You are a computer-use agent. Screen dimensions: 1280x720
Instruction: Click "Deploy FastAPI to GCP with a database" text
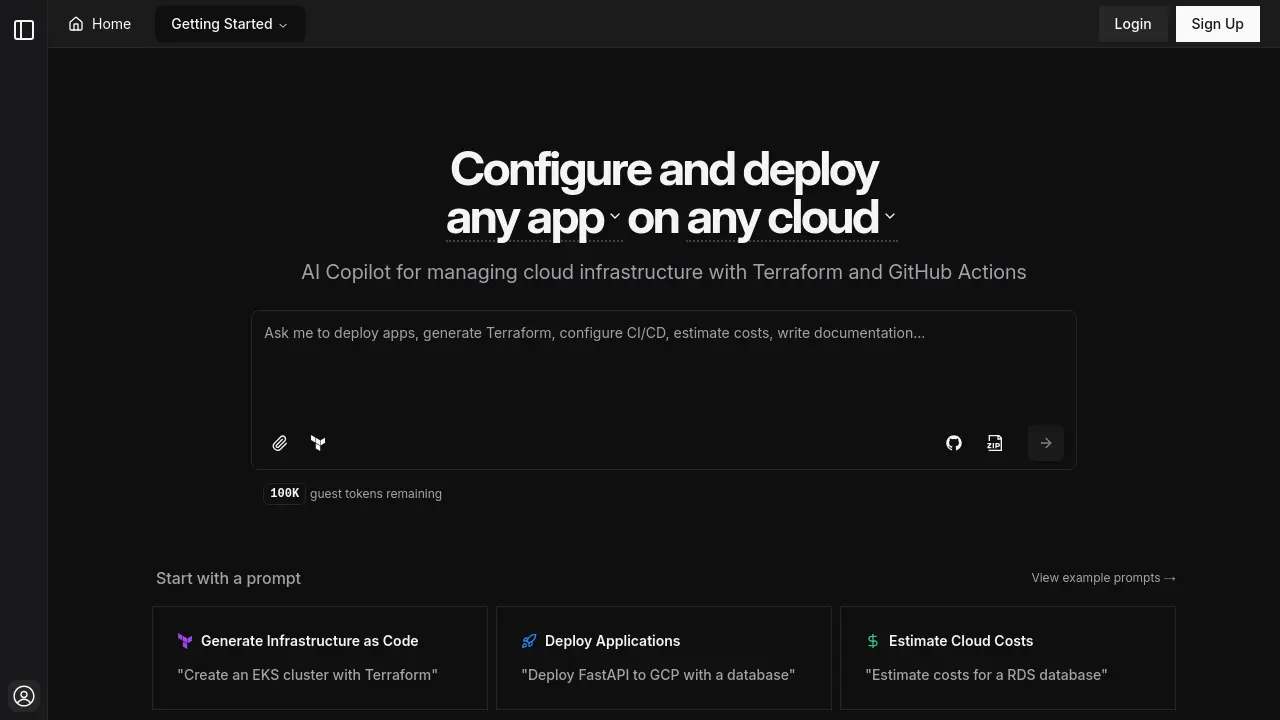(658, 675)
